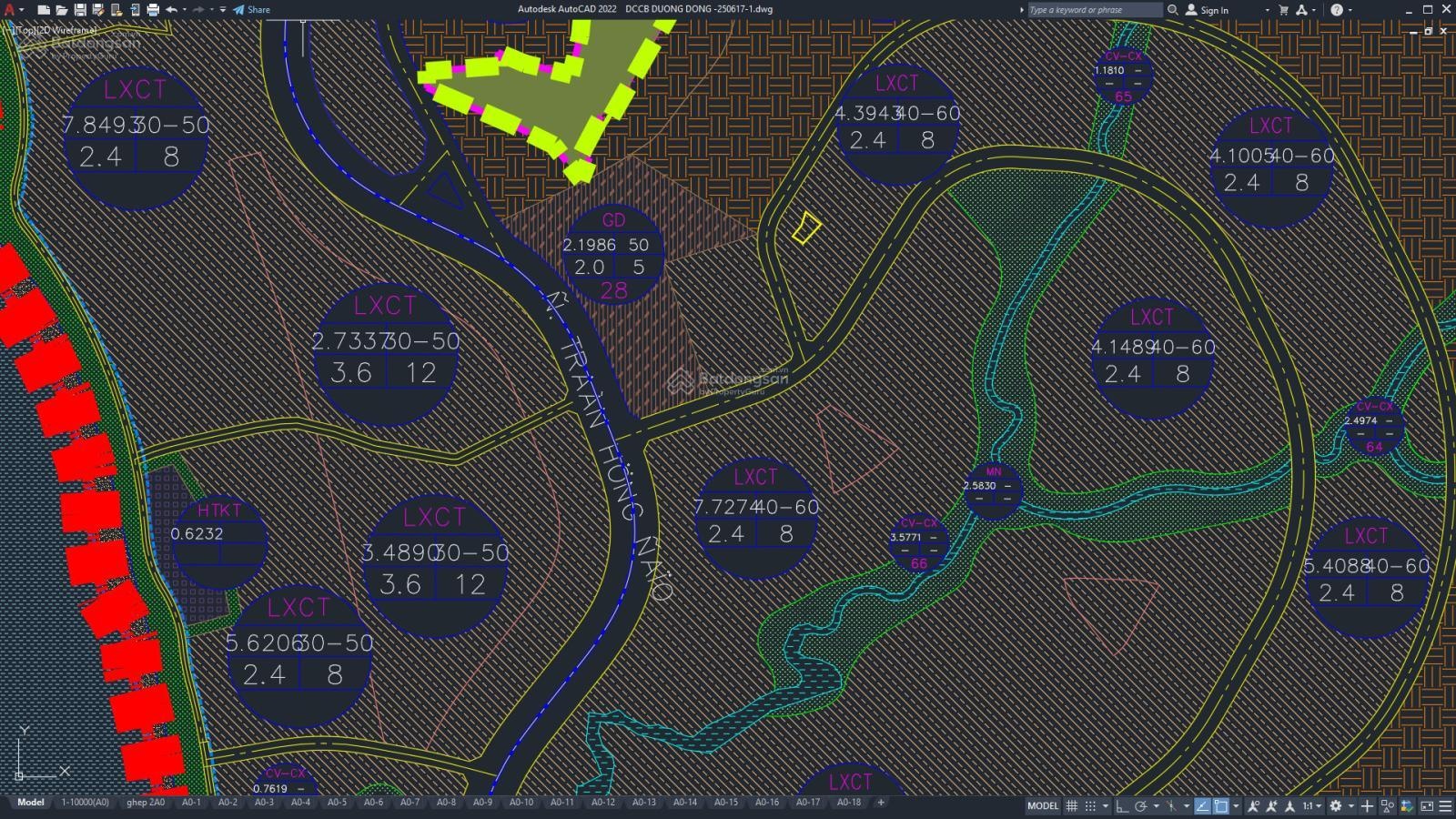The width and height of the screenshot is (1456, 819).
Task: Click the Plot printer icon
Action: pos(153,10)
